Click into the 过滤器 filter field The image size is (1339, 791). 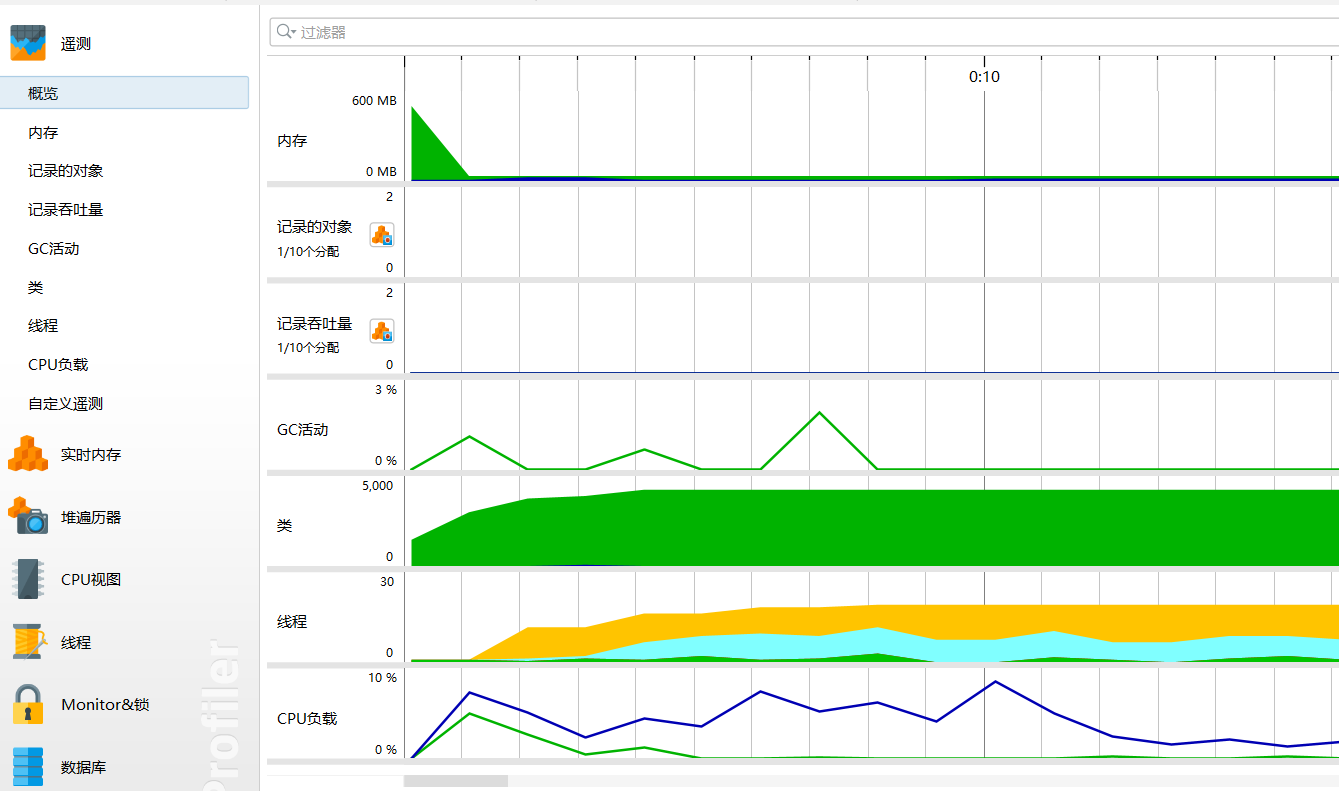805,32
